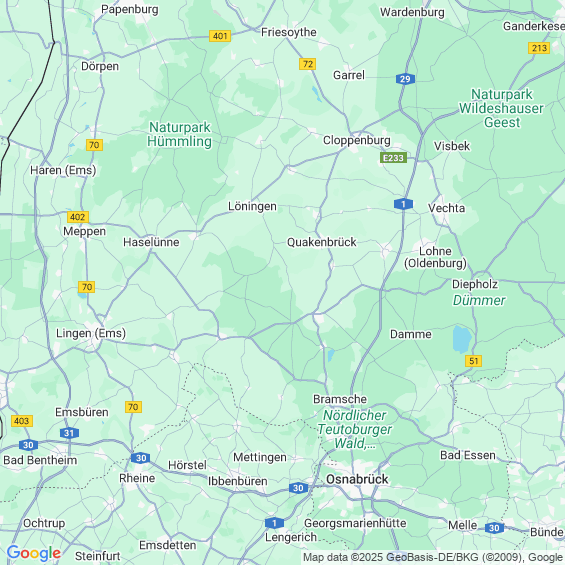This screenshot has width=565, height=565.
Task: Click the A1 shield west of Vechta
Action: pyautogui.click(x=403, y=204)
